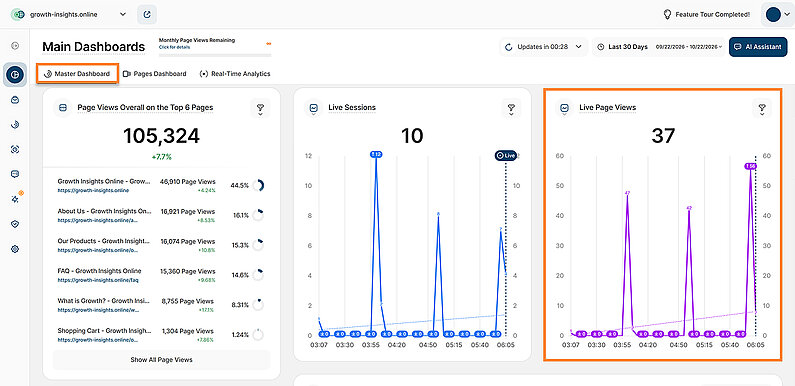795x386 pixels.
Task: Open the growth-insights.online/faq link
Action: (x=98, y=280)
